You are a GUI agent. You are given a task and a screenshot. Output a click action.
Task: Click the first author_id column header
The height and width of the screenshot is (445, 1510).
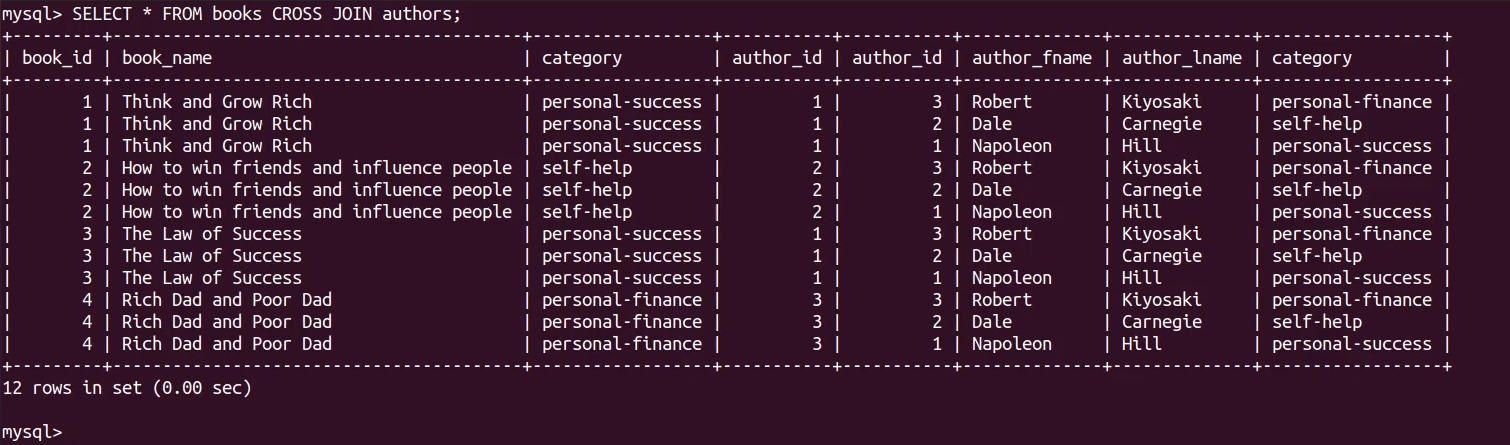(x=777, y=58)
